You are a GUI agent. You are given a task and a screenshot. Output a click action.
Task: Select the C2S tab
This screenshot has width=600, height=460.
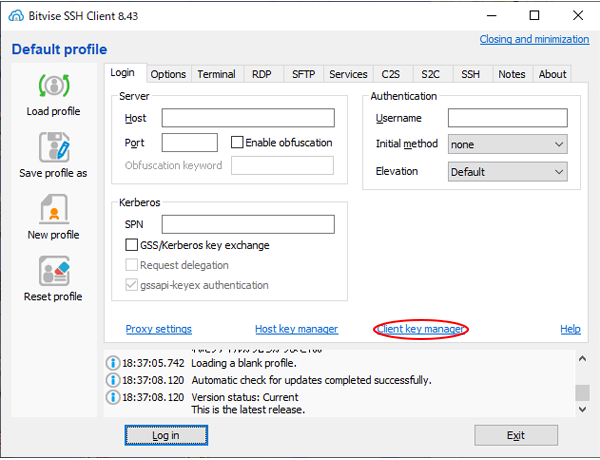391,74
